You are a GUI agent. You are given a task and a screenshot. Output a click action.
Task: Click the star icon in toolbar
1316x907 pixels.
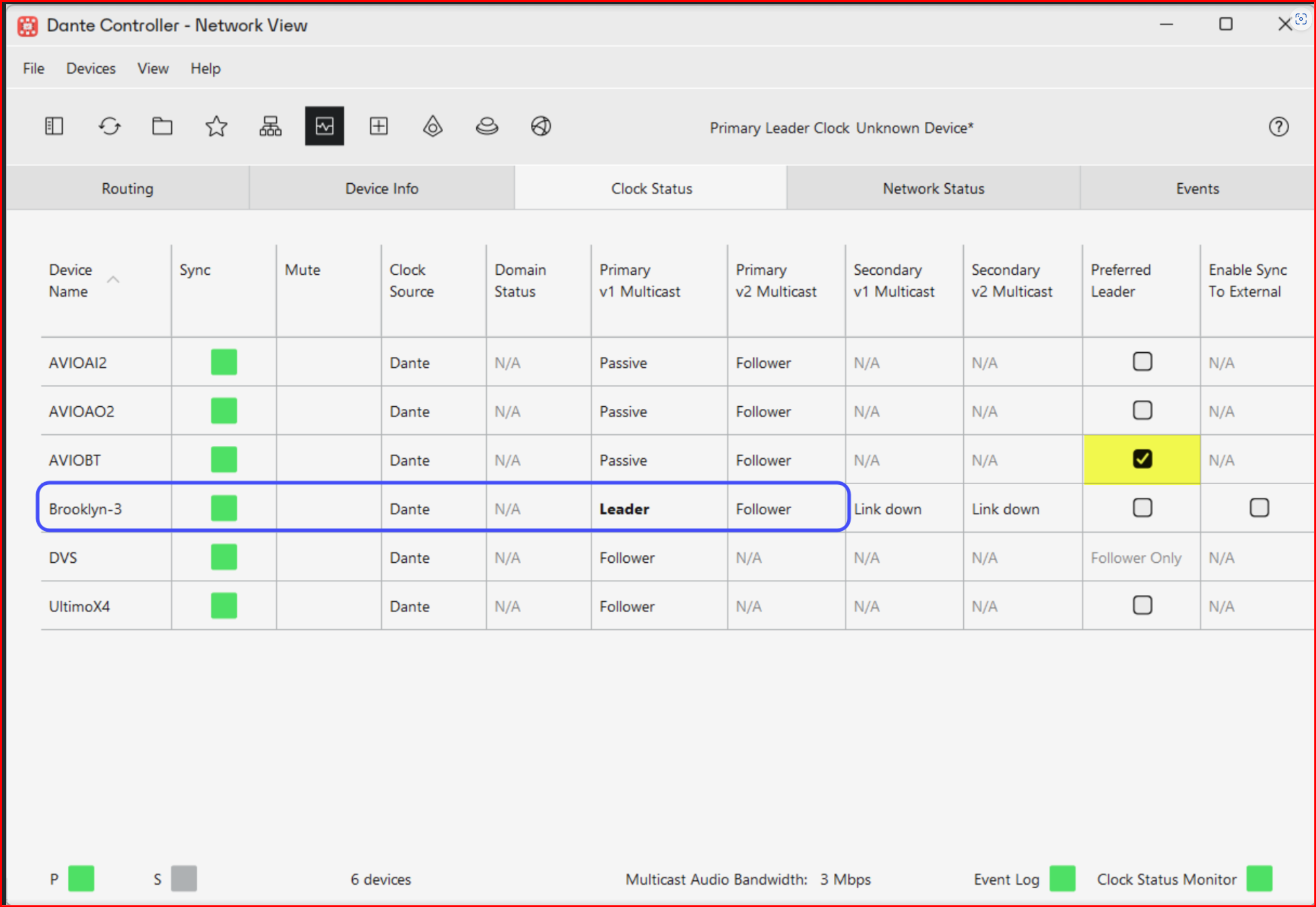point(216,126)
